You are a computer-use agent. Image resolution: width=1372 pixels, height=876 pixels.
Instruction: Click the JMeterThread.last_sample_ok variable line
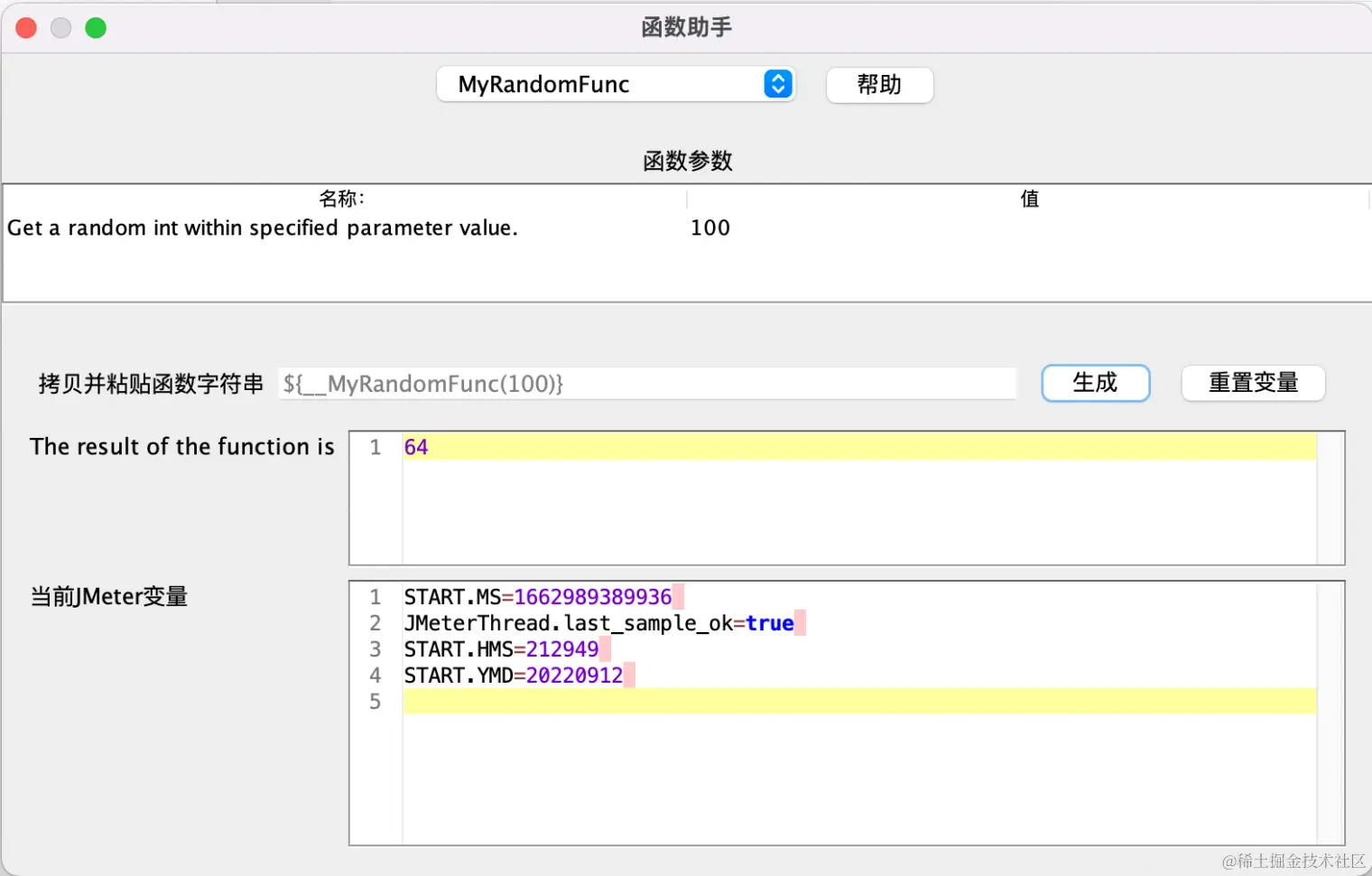[x=598, y=622]
